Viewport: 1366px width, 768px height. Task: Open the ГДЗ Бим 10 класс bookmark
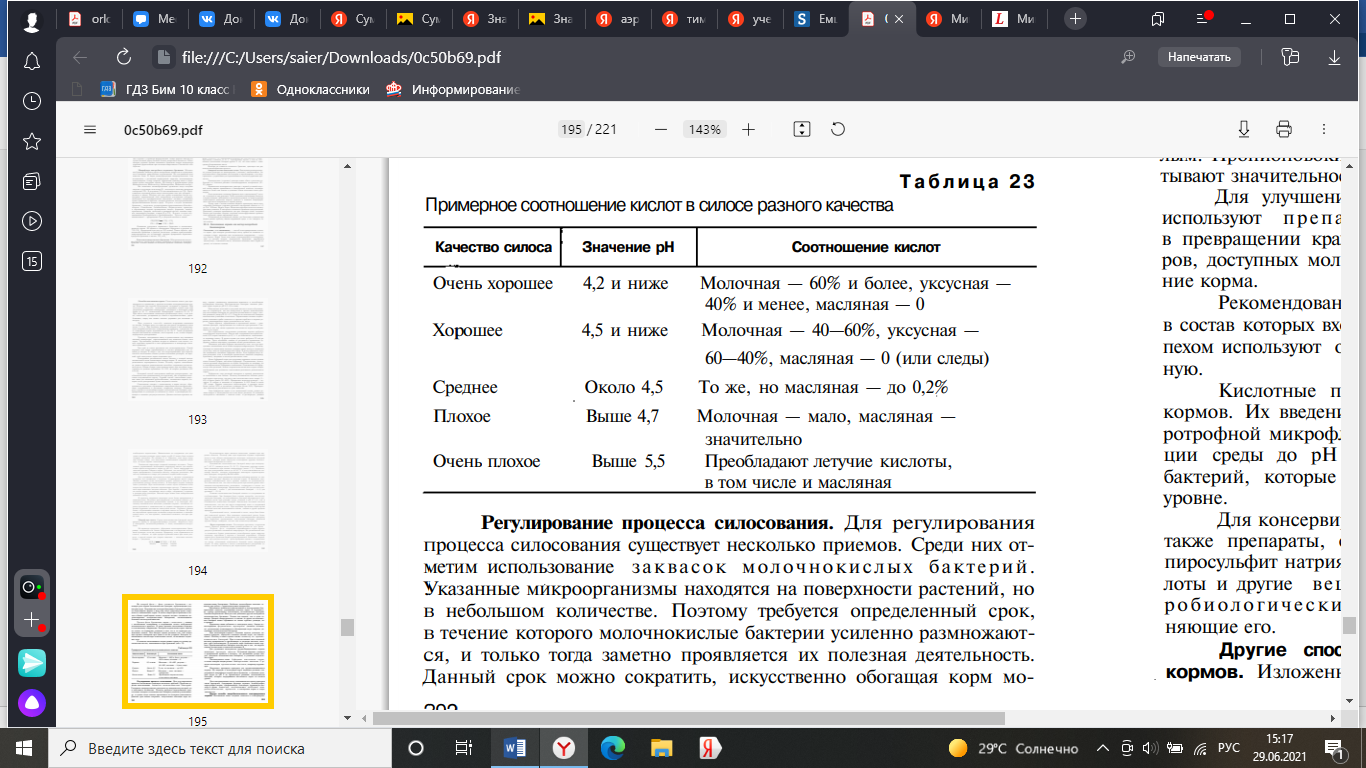click(166, 89)
